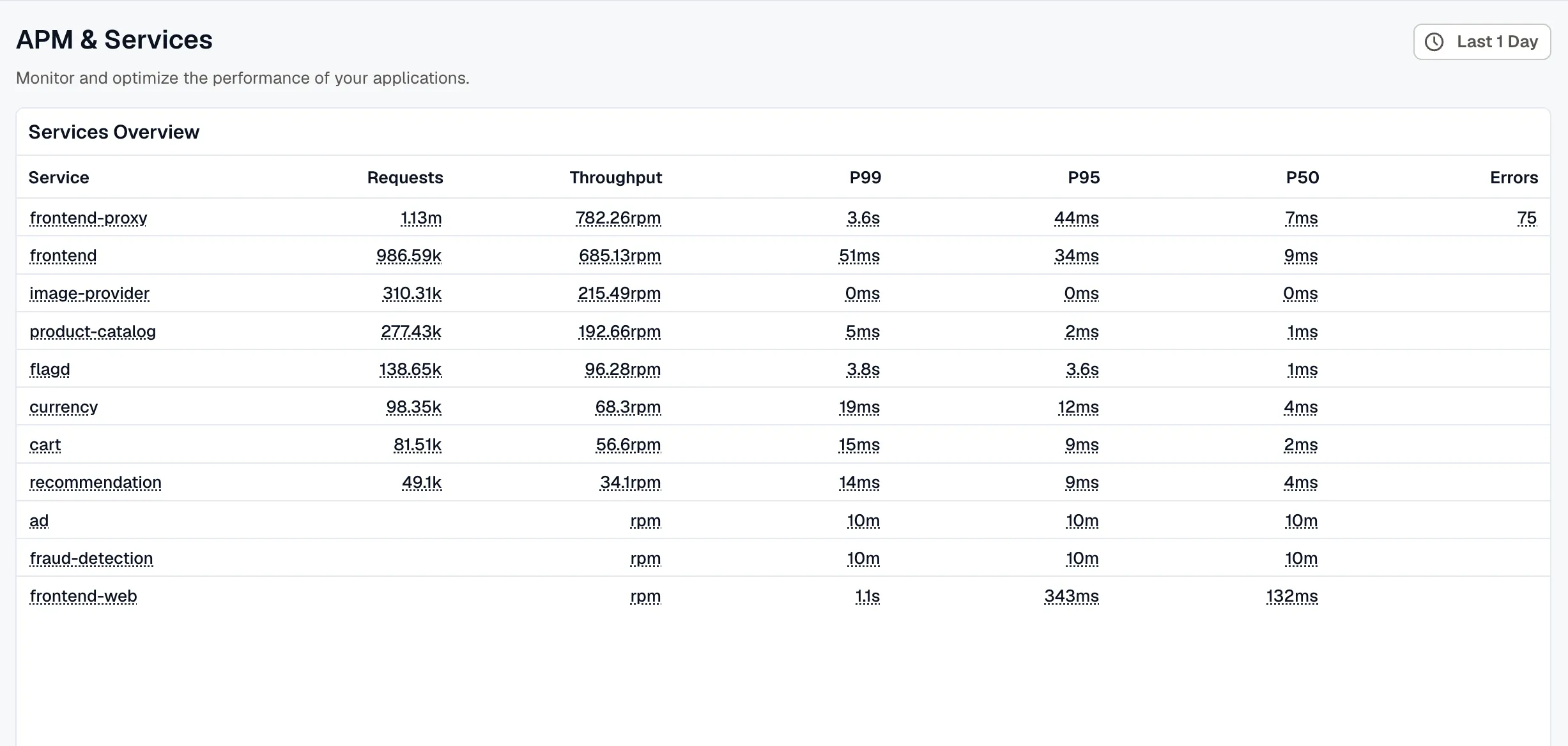
Task: Open the frontend-web service
Action: click(x=84, y=596)
